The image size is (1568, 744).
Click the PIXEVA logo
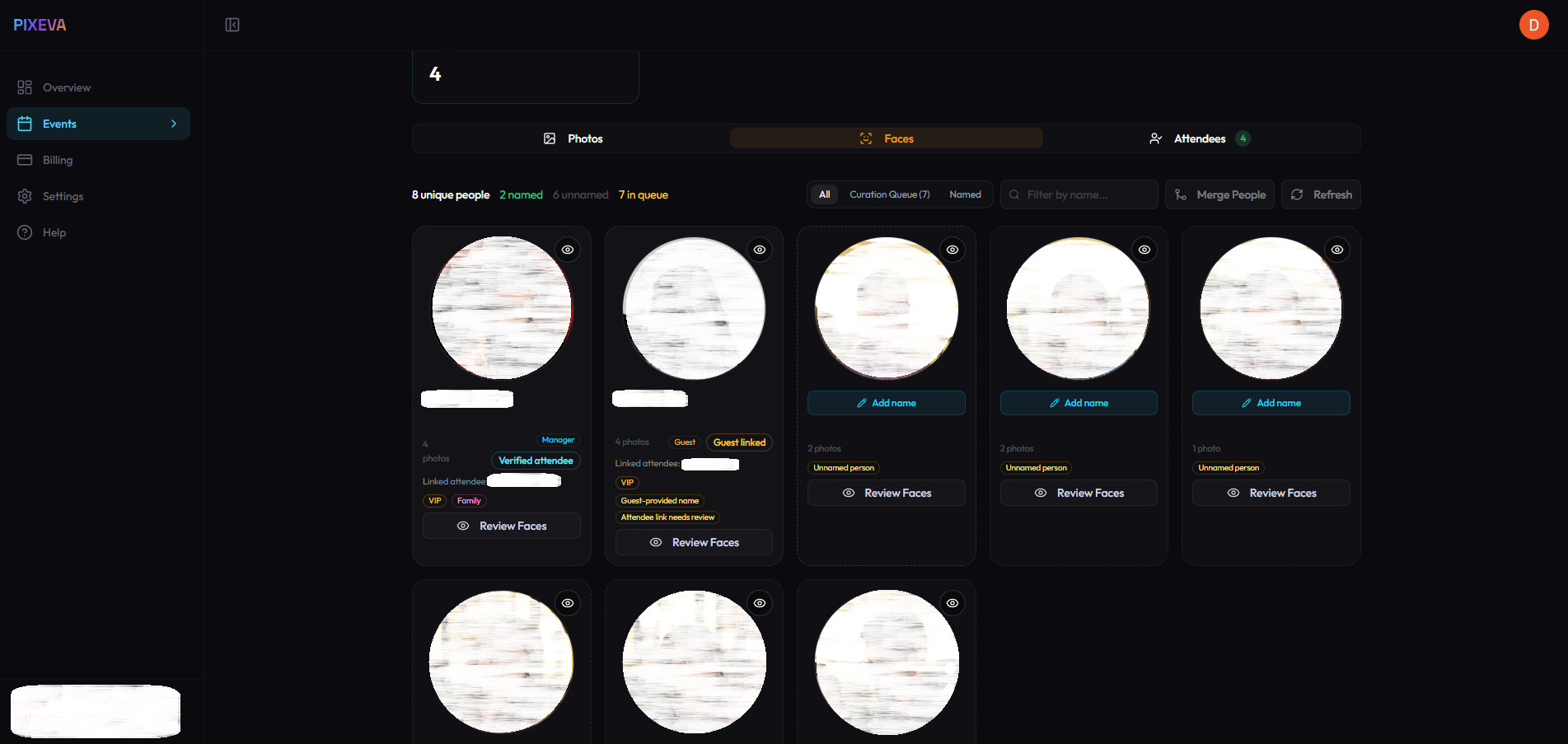point(39,25)
